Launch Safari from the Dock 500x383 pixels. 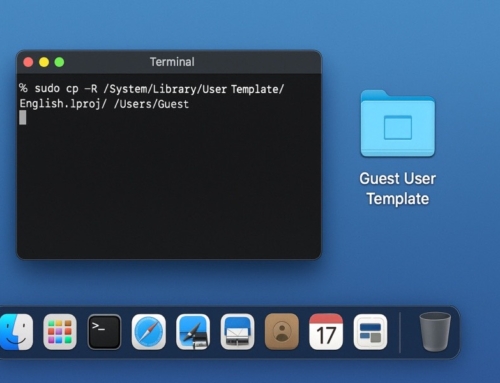coord(149,332)
